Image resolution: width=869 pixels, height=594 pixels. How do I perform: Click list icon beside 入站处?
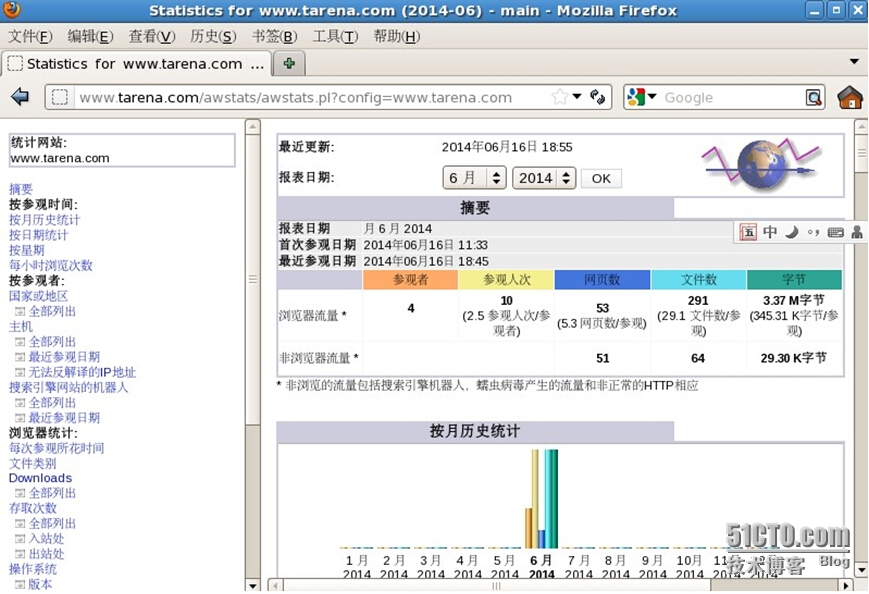pos(20,539)
